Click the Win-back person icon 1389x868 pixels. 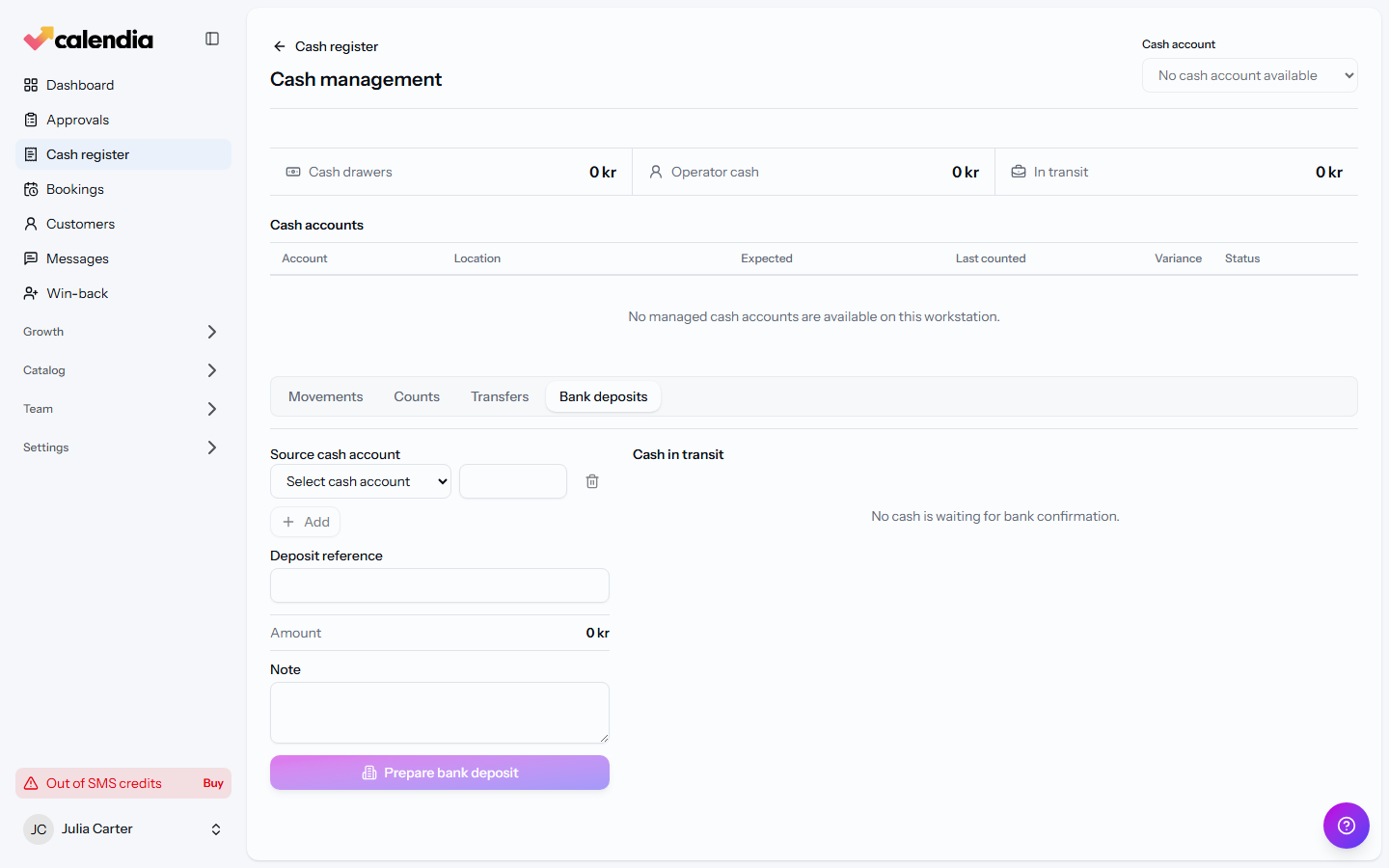[x=31, y=293]
